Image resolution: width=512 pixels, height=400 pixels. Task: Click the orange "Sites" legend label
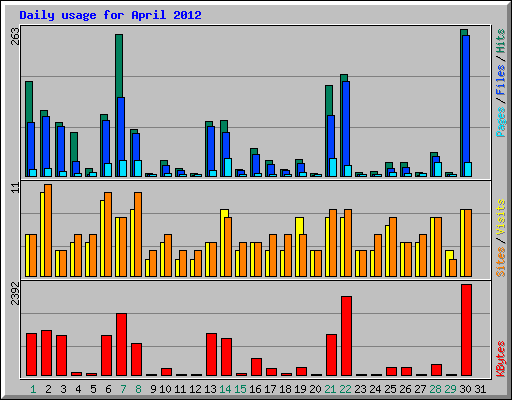[x=501, y=262]
